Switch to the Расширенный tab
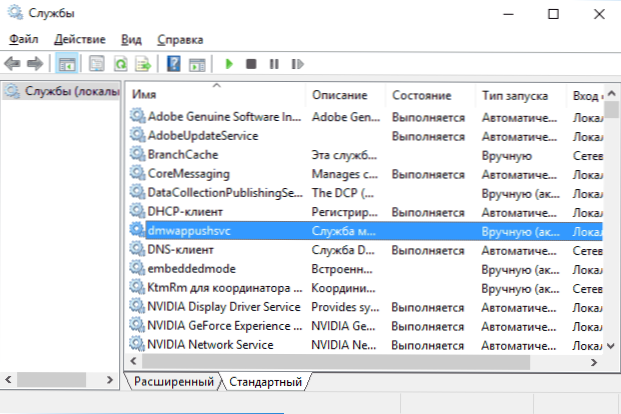 pos(173,382)
